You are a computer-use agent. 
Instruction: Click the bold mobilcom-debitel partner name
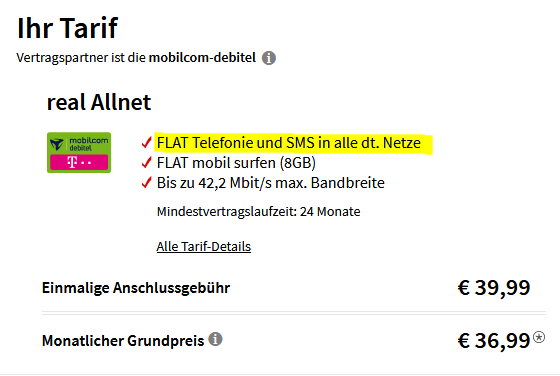(202, 57)
